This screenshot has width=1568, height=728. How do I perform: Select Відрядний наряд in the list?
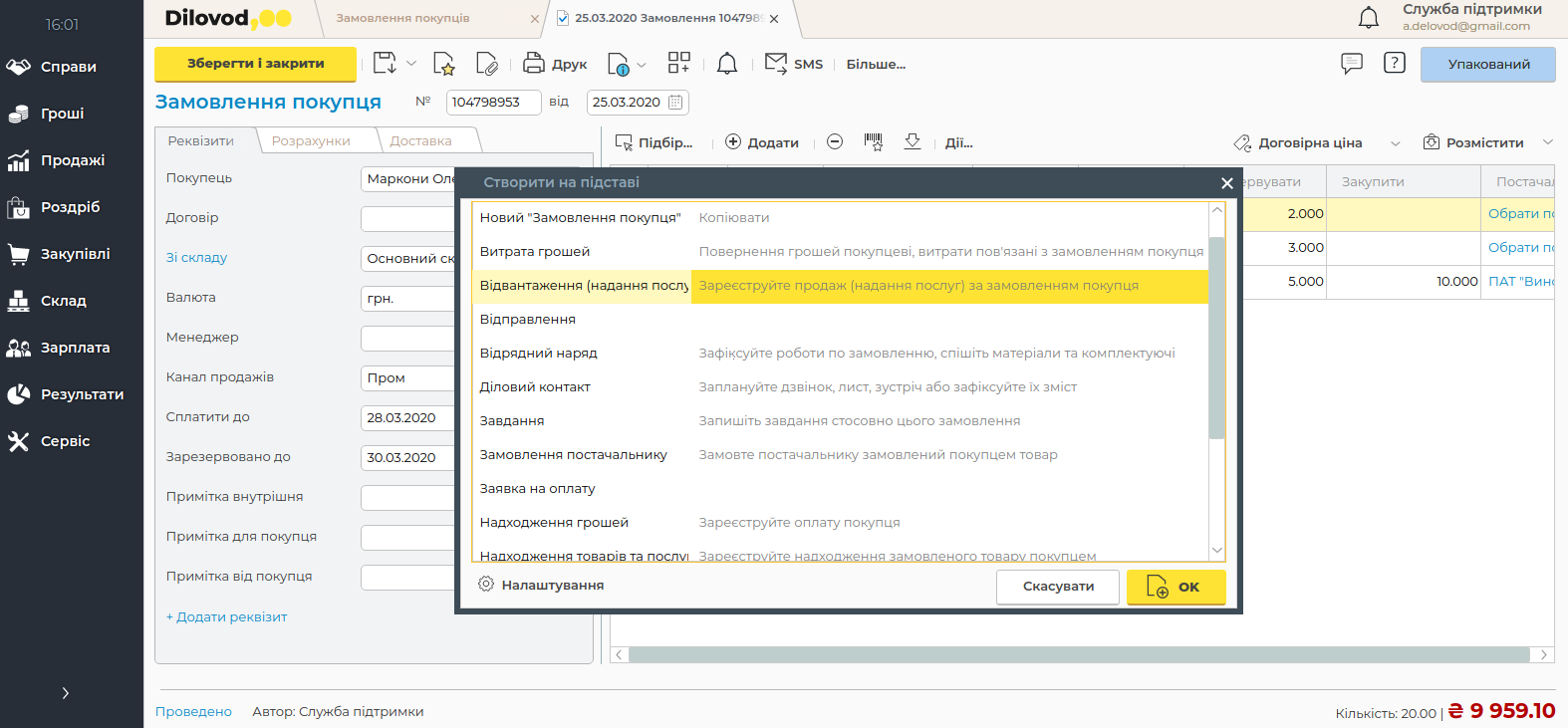pos(538,354)
